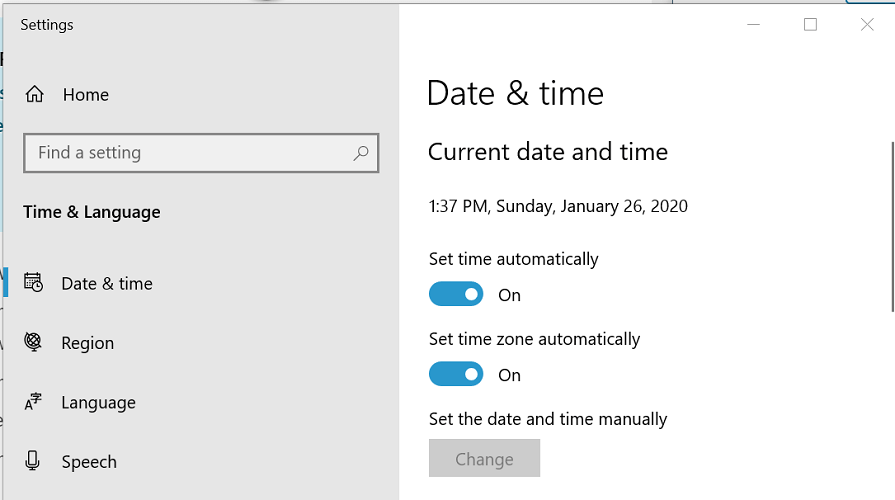Click the Speech microphone icon
Viewport: 895px width, 500px height.
(34, 461)
